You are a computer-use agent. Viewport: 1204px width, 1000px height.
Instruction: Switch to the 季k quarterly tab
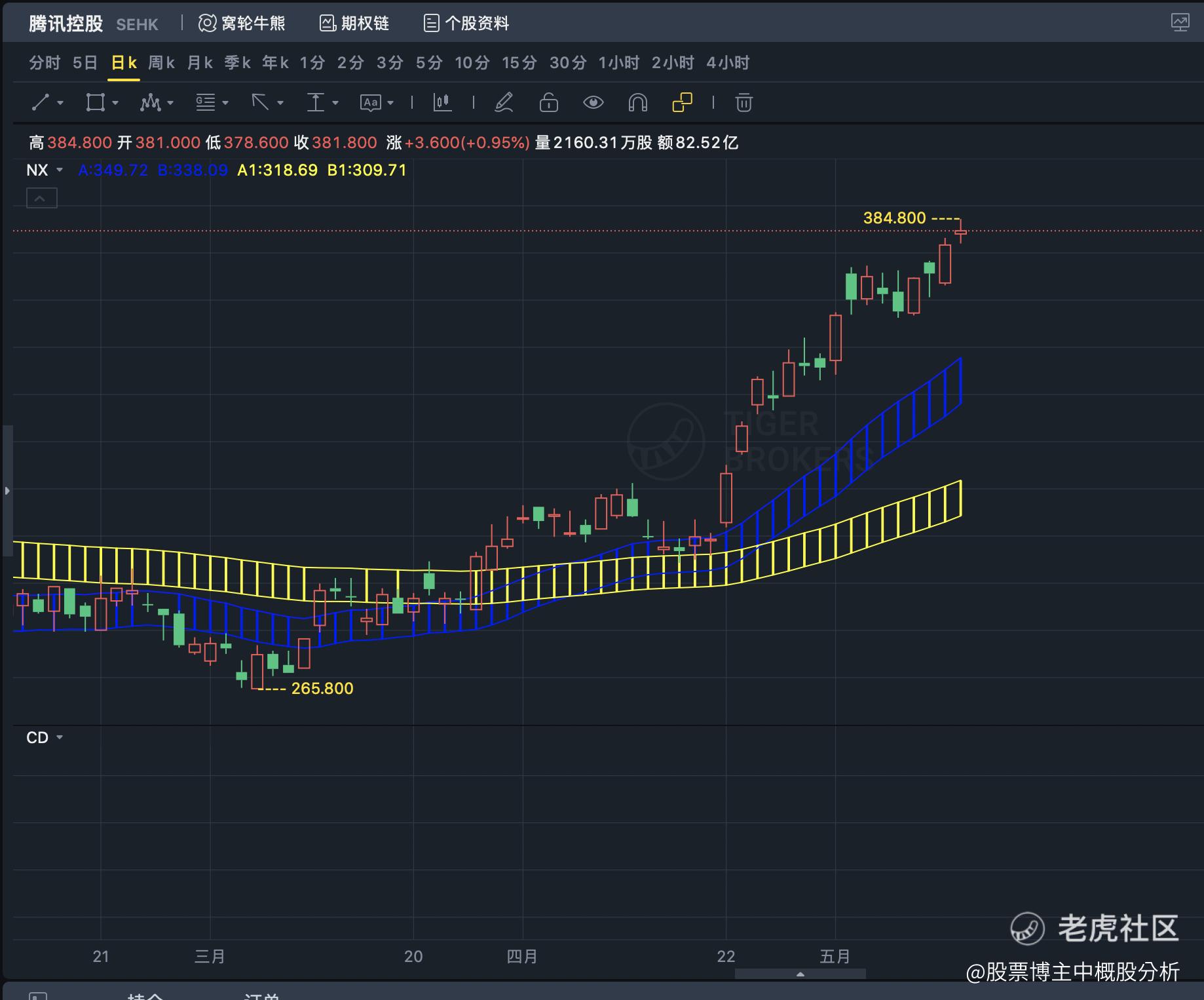click(238, 63)
